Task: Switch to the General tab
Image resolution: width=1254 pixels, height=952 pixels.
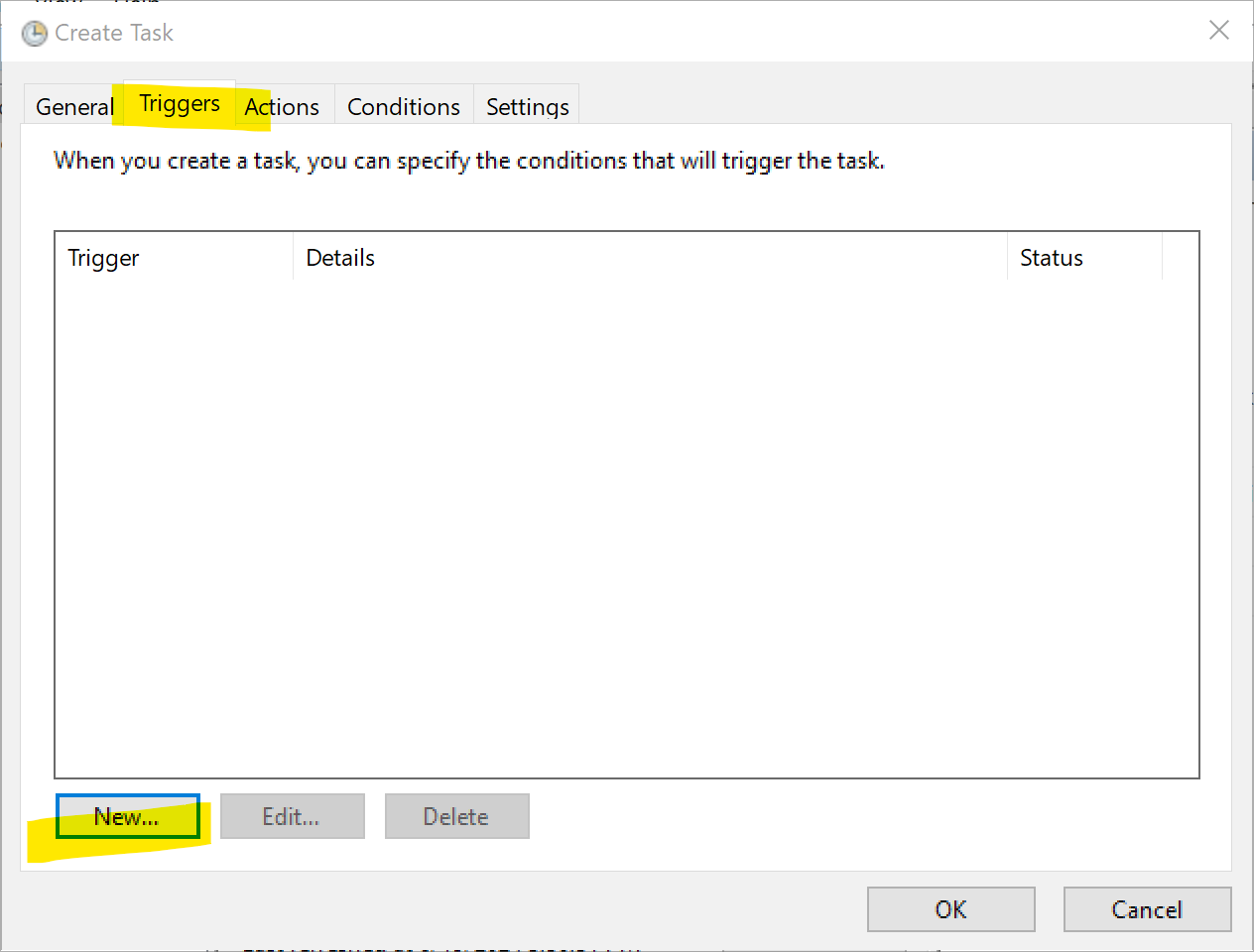Action: coord(74,106)
